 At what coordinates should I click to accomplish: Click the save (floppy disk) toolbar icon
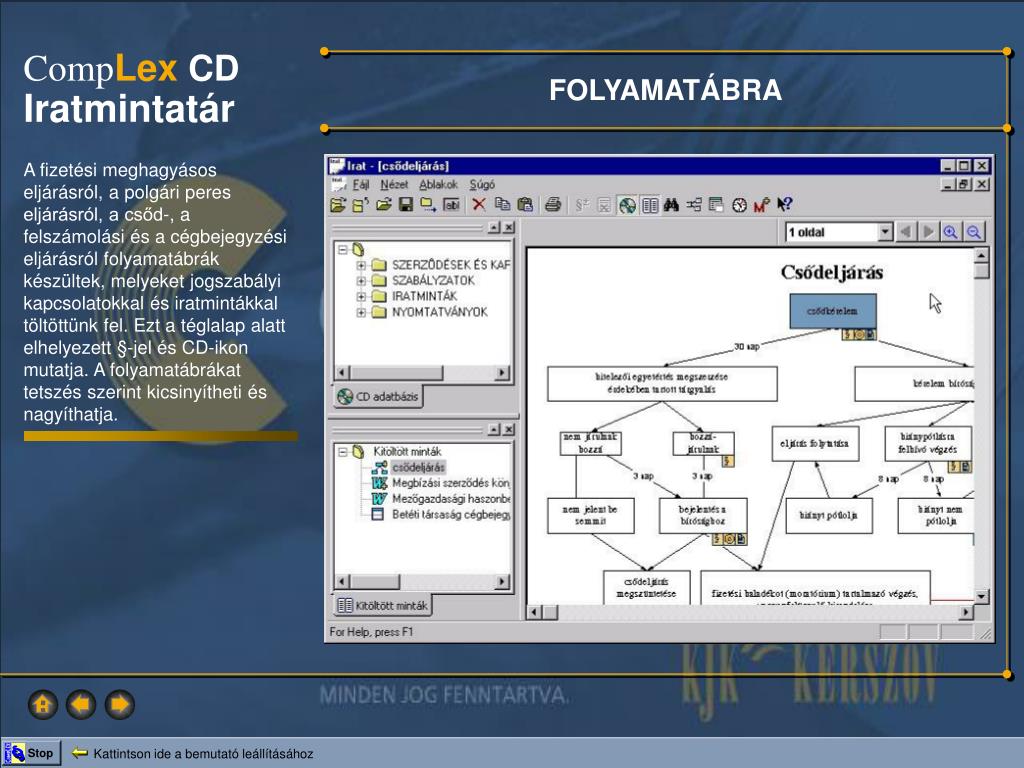(406, 205)
